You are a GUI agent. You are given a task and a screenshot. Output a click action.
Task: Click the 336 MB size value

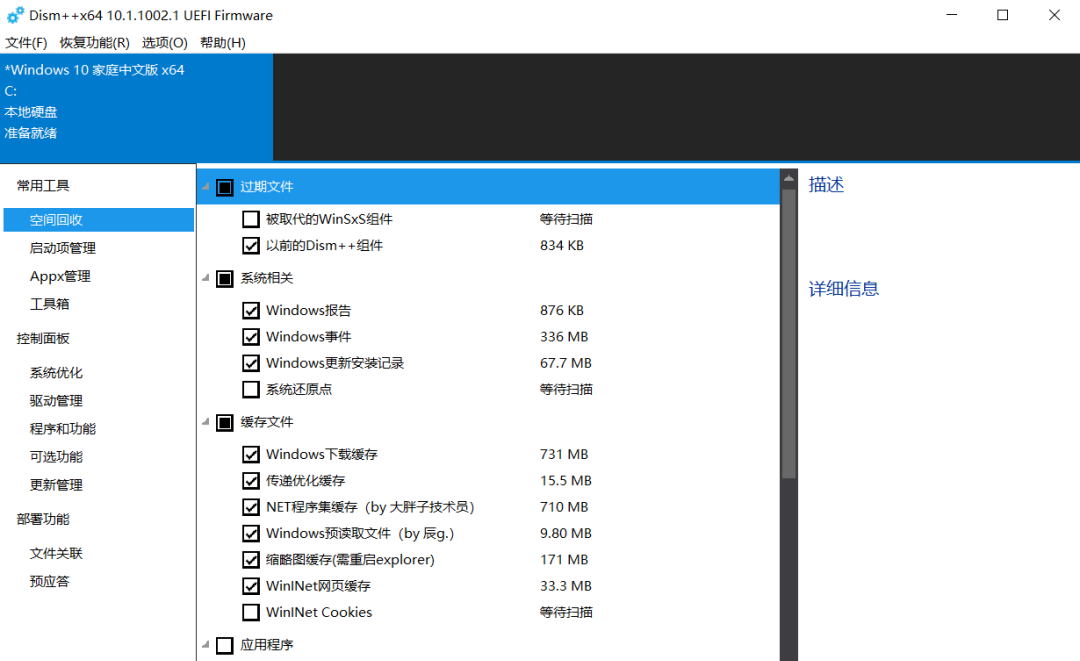(x=564, y=337)
